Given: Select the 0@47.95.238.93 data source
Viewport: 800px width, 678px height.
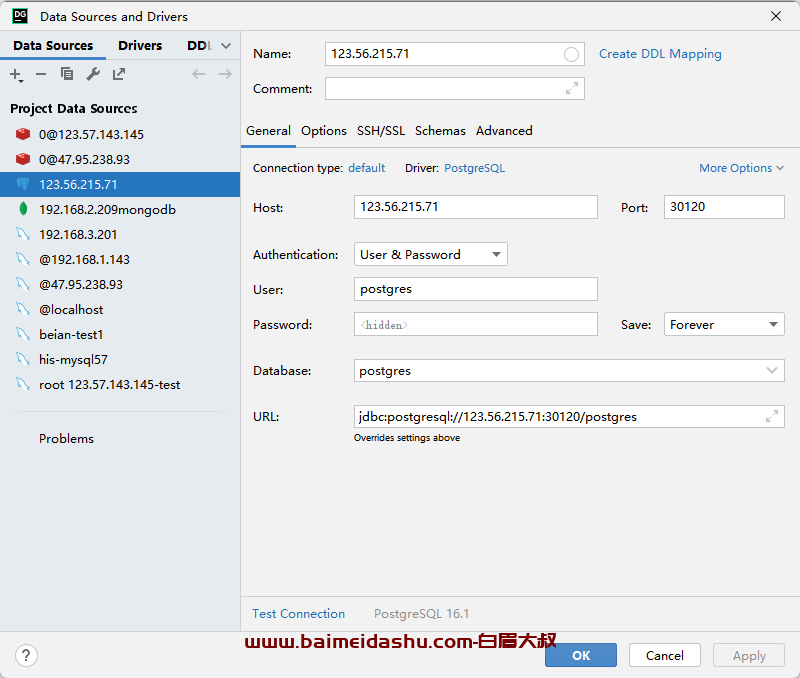Looking at the screenshot, I should pyautogui.click(x=120, y=159).
